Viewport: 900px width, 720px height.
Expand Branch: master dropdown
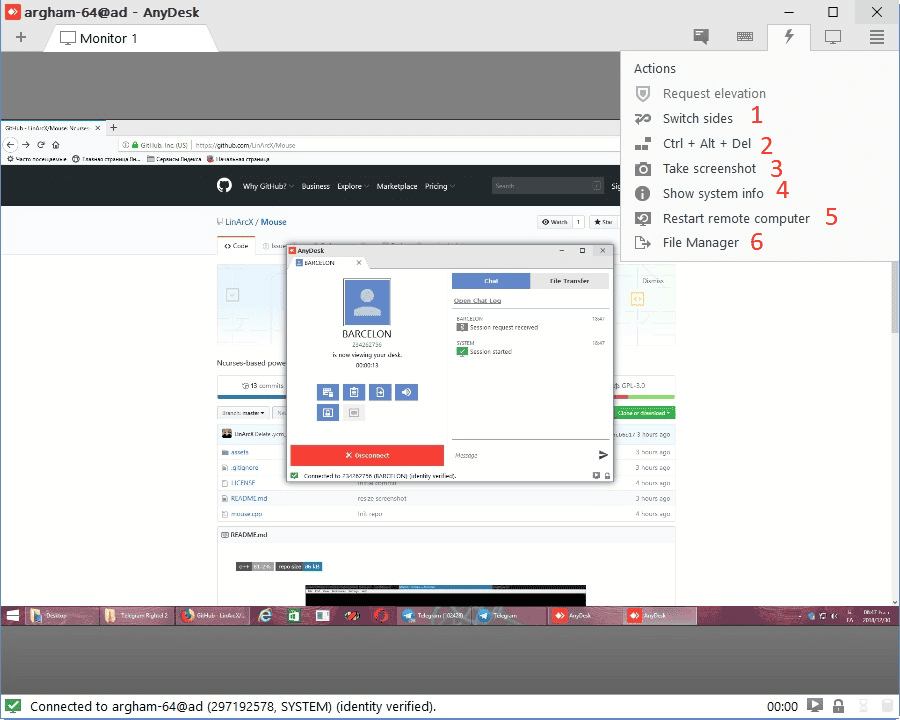pos(243,413)
